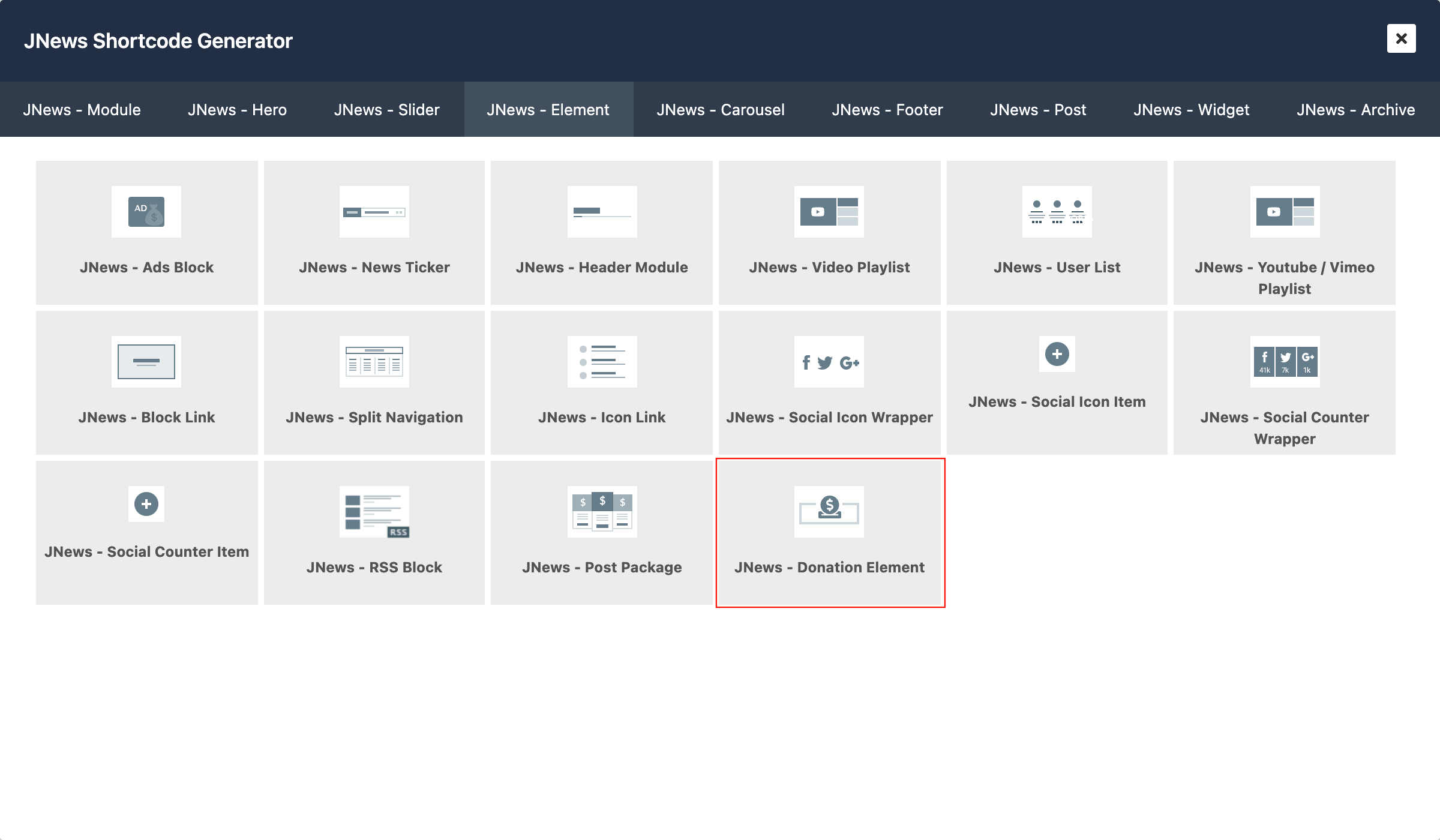Select the Post Package element icon
This screenshot has height=840, width=1440.
tap(602, 512)
